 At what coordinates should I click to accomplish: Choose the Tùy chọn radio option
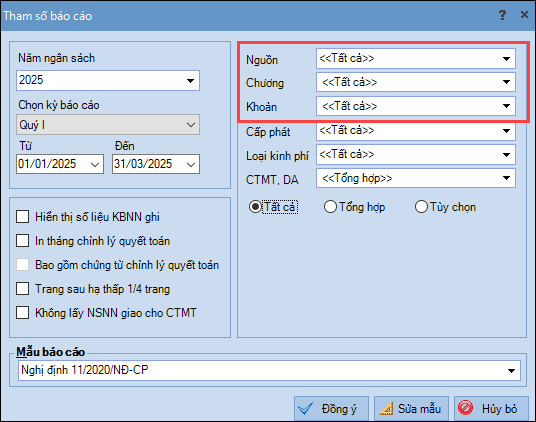[421, 207]
